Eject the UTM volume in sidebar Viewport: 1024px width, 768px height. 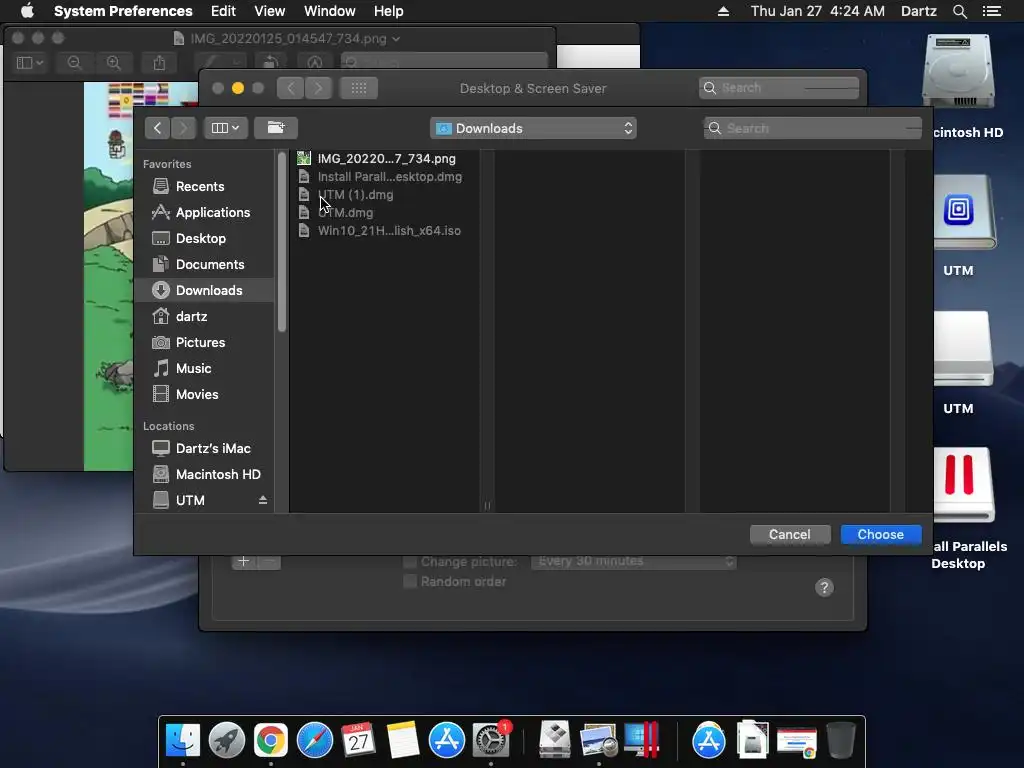(263, 500)
